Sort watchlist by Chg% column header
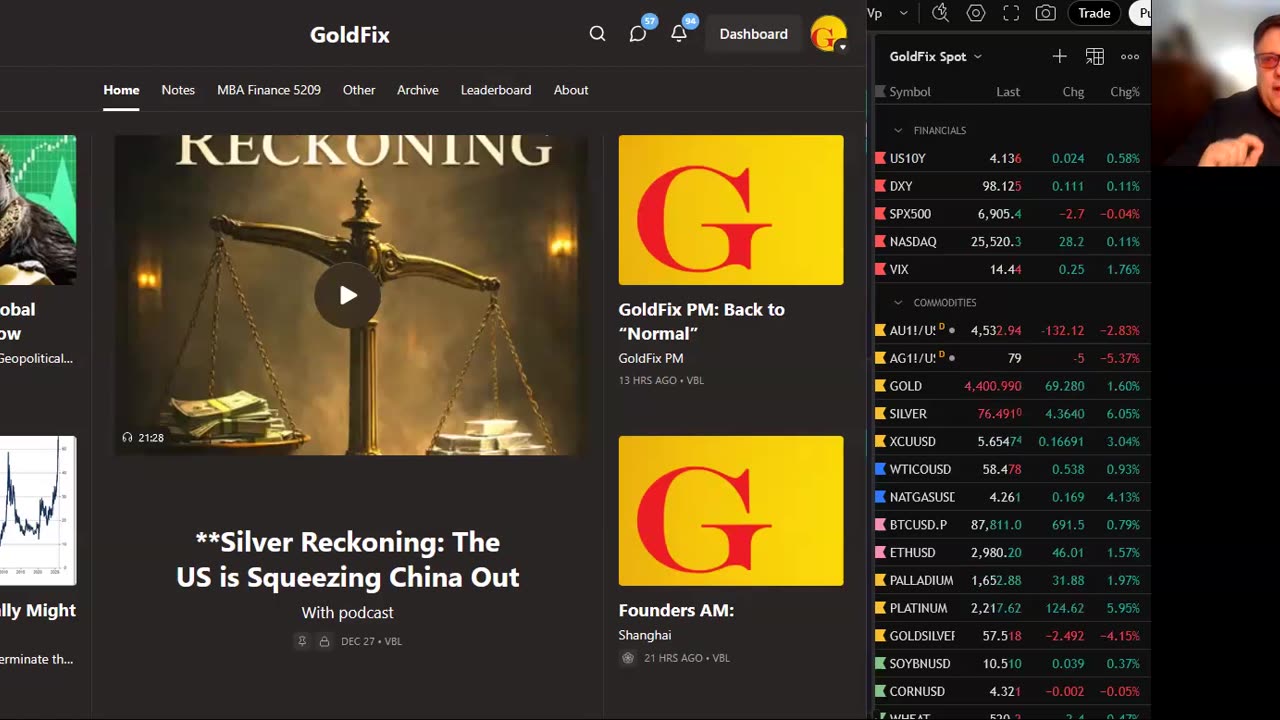Screen dimensions: 1280x720 click(x=1125, y=92)
